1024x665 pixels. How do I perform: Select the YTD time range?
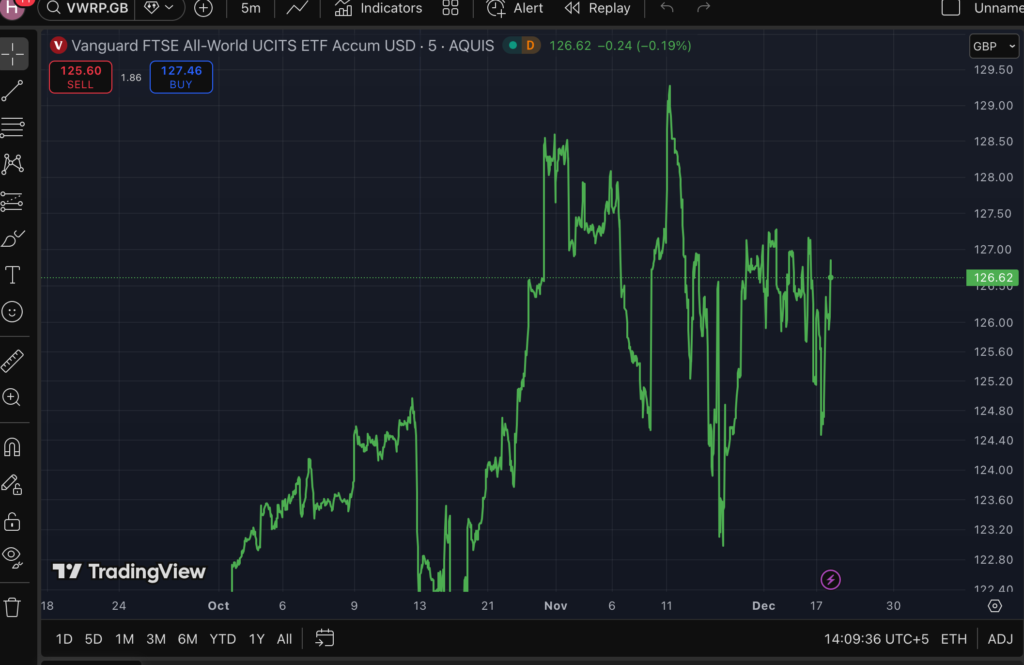point(222,639)
